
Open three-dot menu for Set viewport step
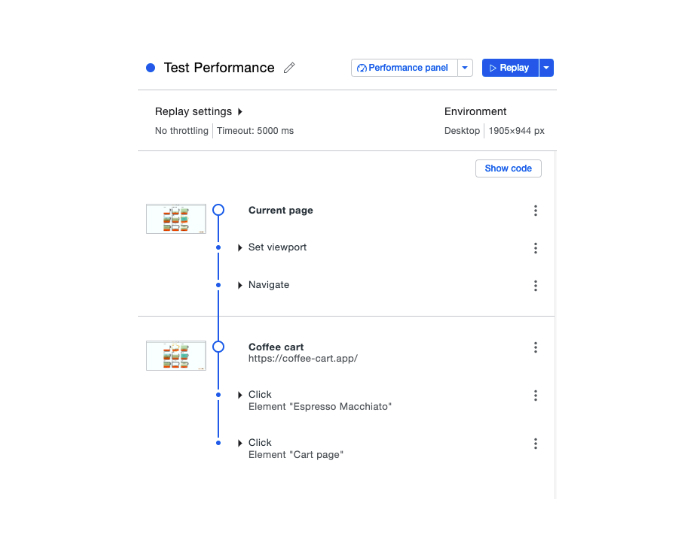point(536,248)
